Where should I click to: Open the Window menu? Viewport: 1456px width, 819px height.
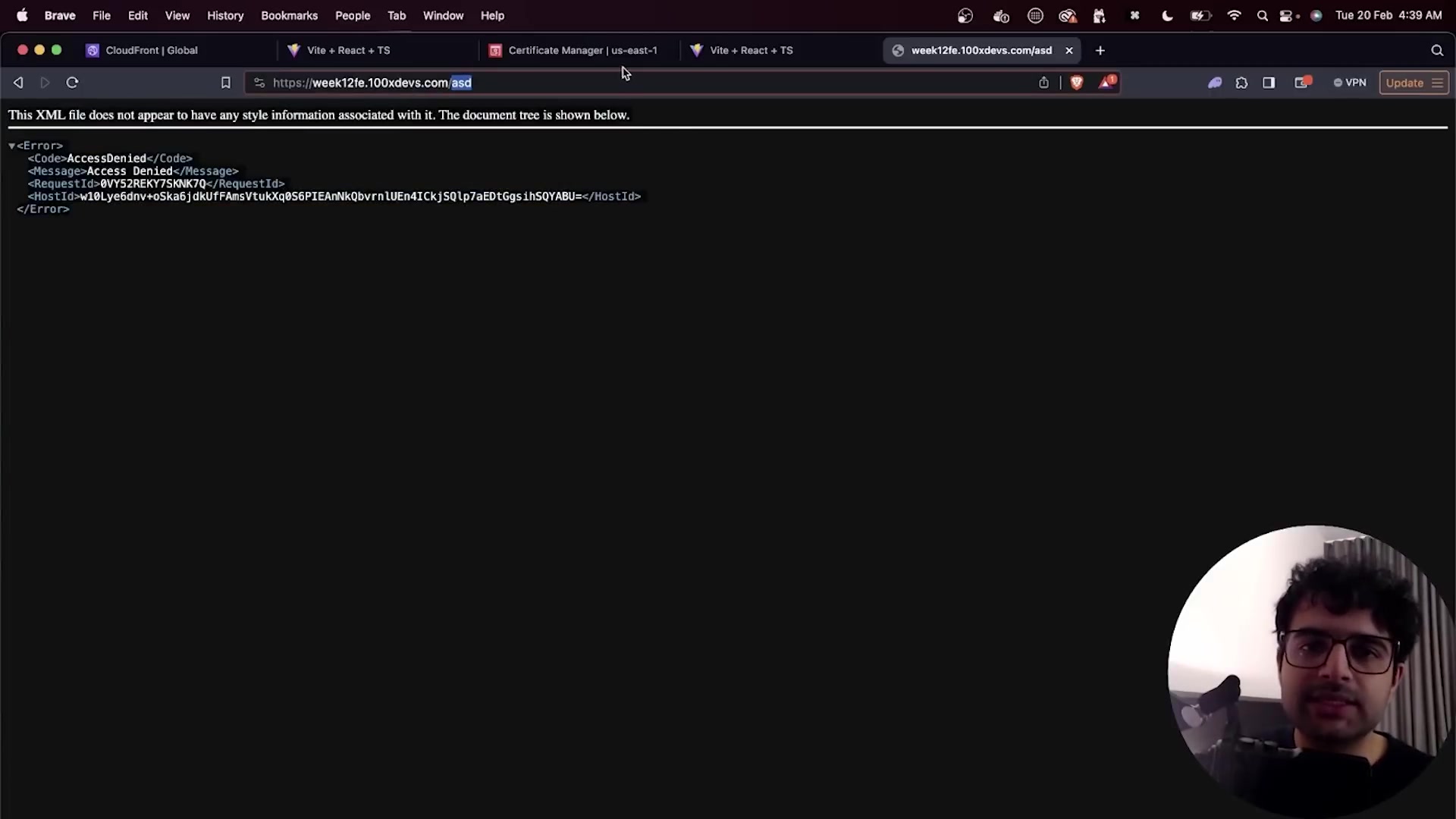click(443, 15)
